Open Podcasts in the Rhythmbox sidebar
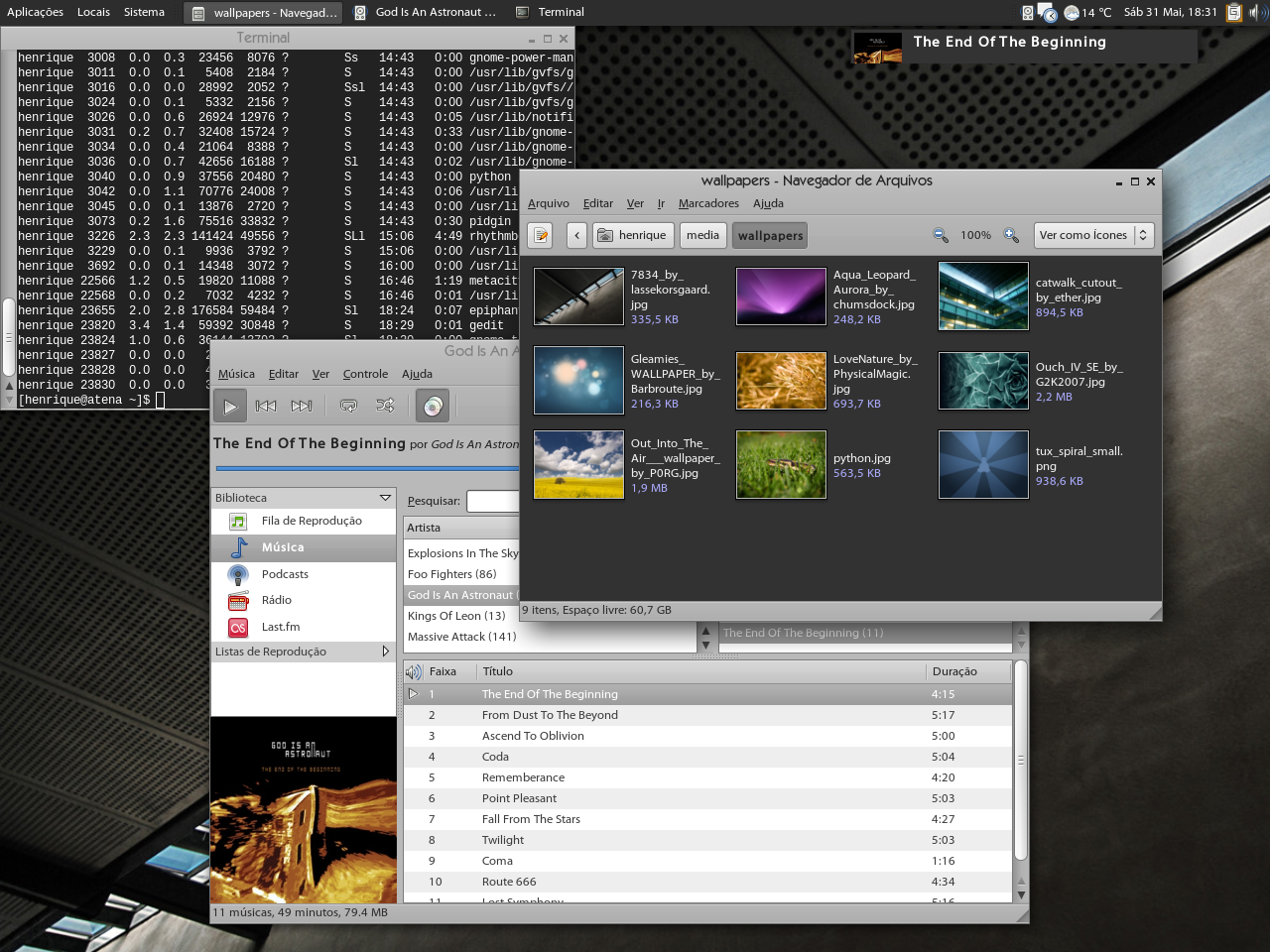This screenshot has width=1270, height=952. (x=304, y=574)
